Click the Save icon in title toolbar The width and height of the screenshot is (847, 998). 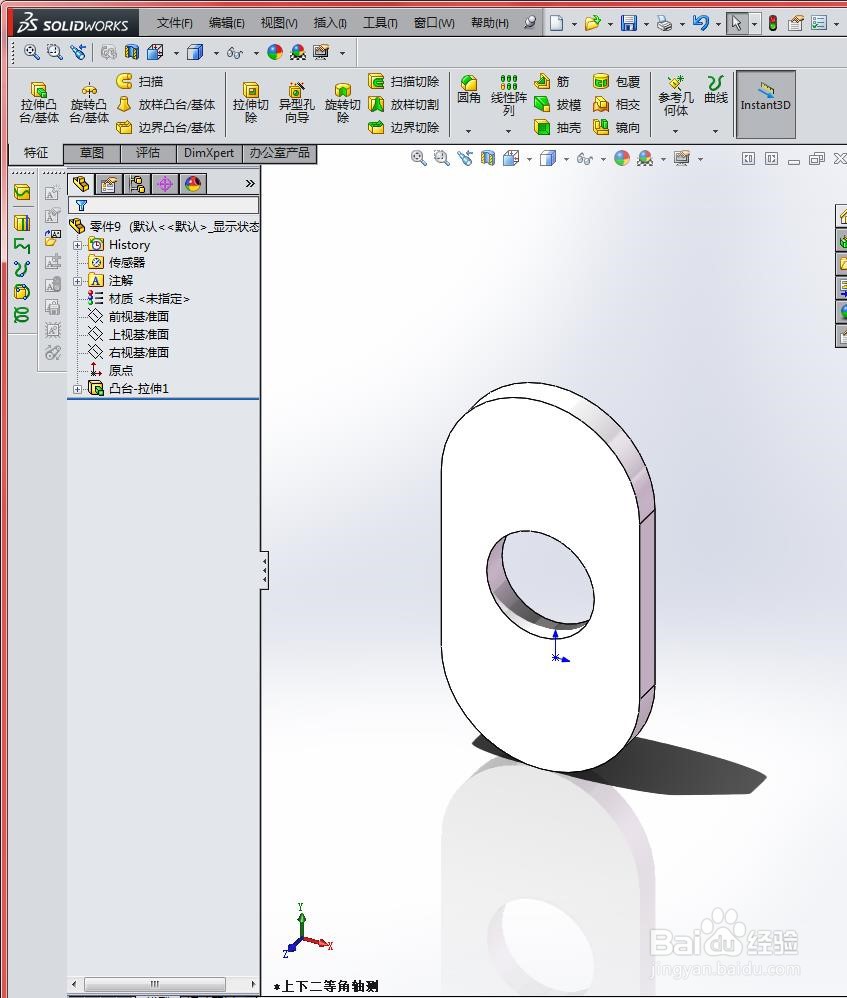[629, 24]
